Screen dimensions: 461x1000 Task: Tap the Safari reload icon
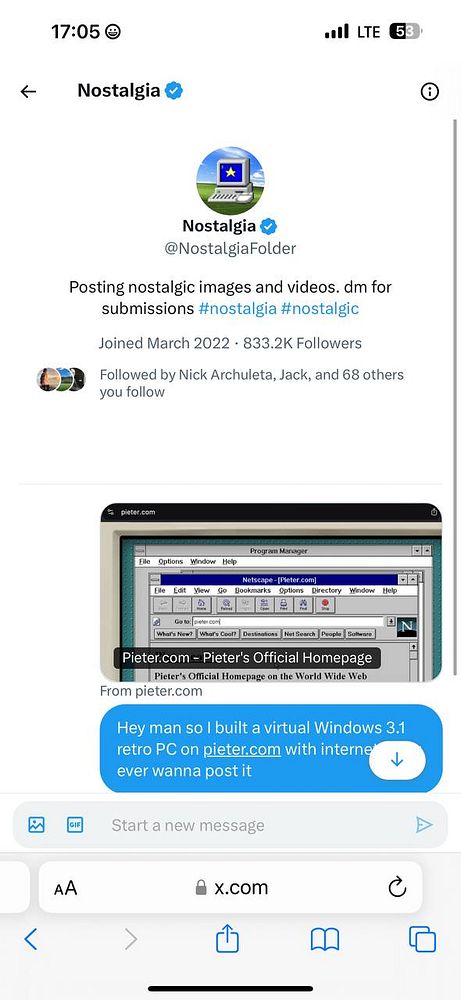click(x=397, y=886)
